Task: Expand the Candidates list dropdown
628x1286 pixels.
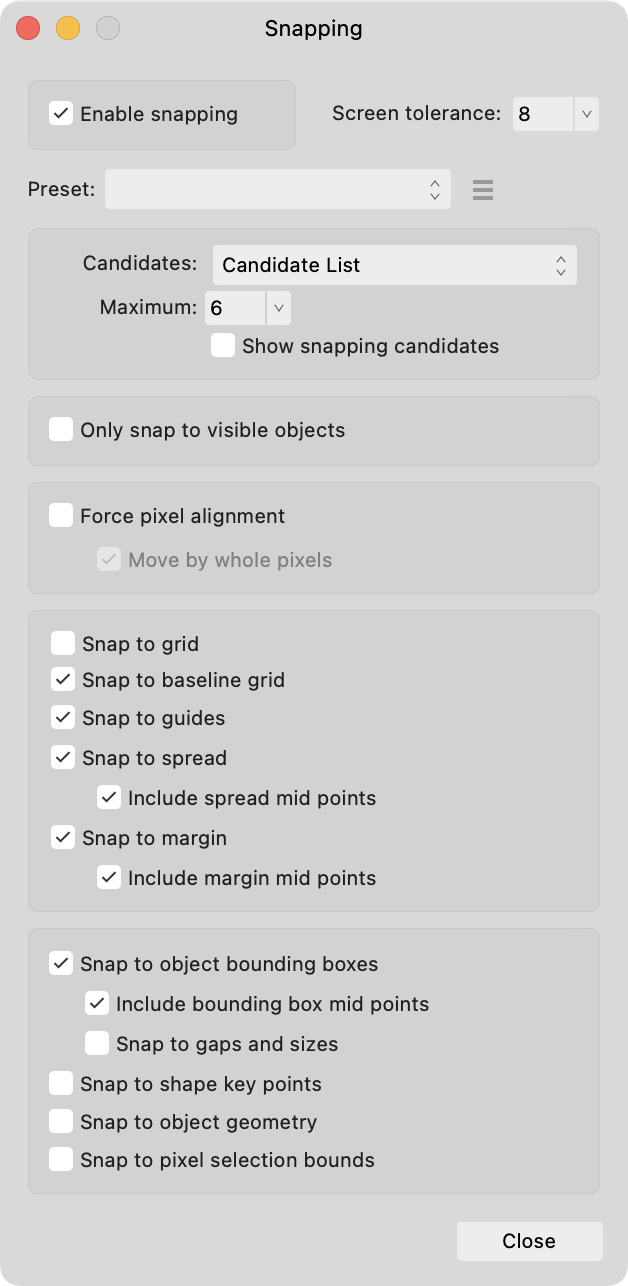Action: tap(394, 265)
